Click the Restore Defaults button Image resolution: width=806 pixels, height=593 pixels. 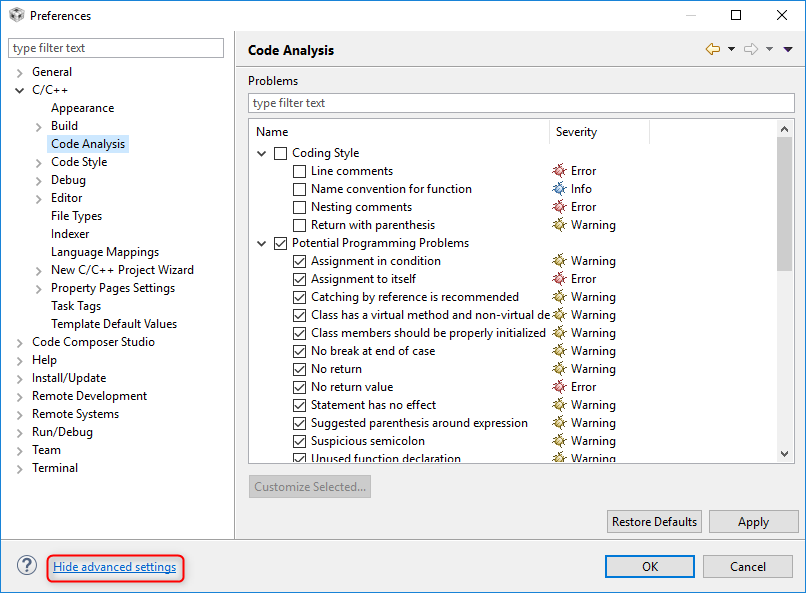tap(654, 522)
